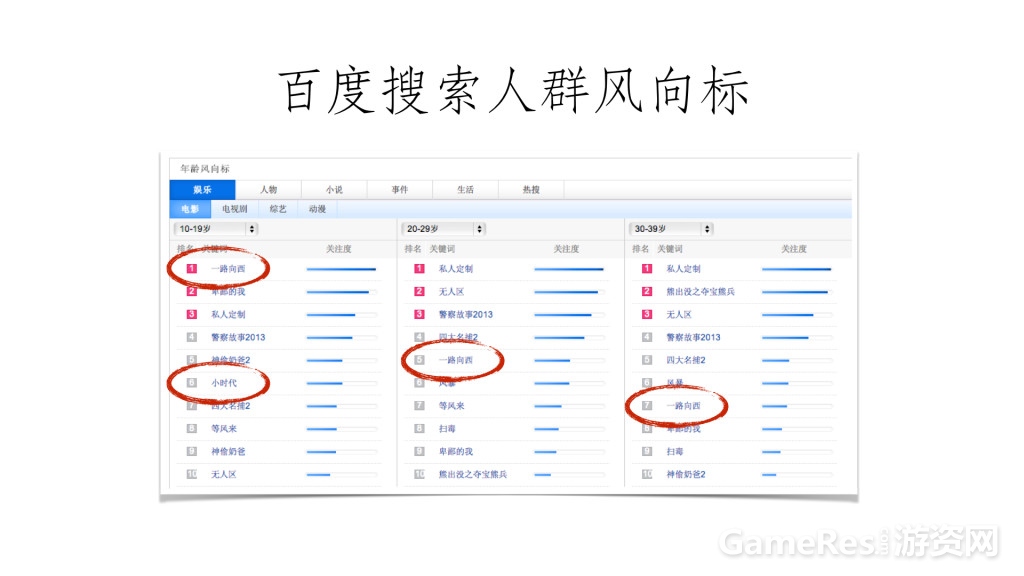Open the 人物 tab
The image size is (1024, 576).
(x=268, y=189)
